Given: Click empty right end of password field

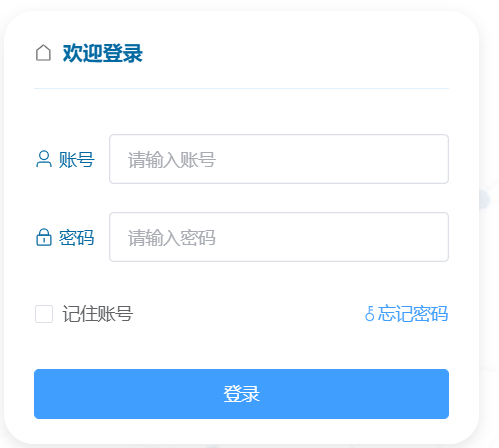Looking at the screenshot, I should pyautogui.click(x=400, y=237).
